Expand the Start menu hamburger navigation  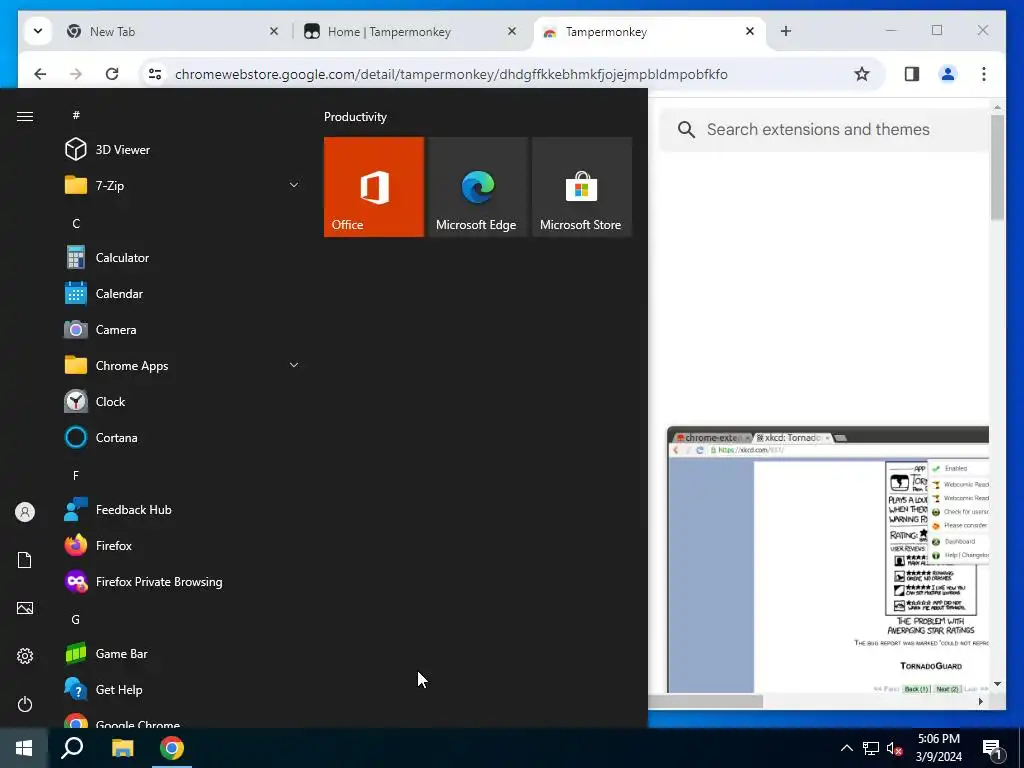tap(25, 116)
